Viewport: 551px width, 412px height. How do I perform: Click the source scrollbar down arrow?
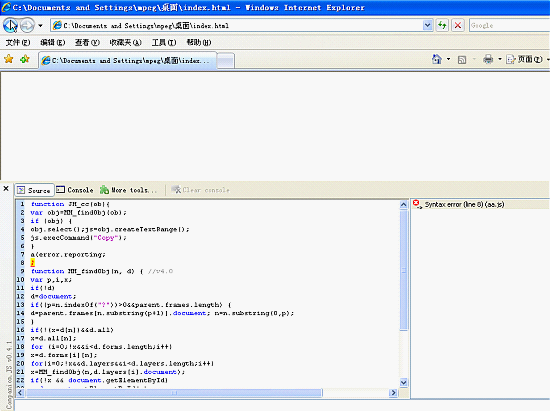coord(403,382)
